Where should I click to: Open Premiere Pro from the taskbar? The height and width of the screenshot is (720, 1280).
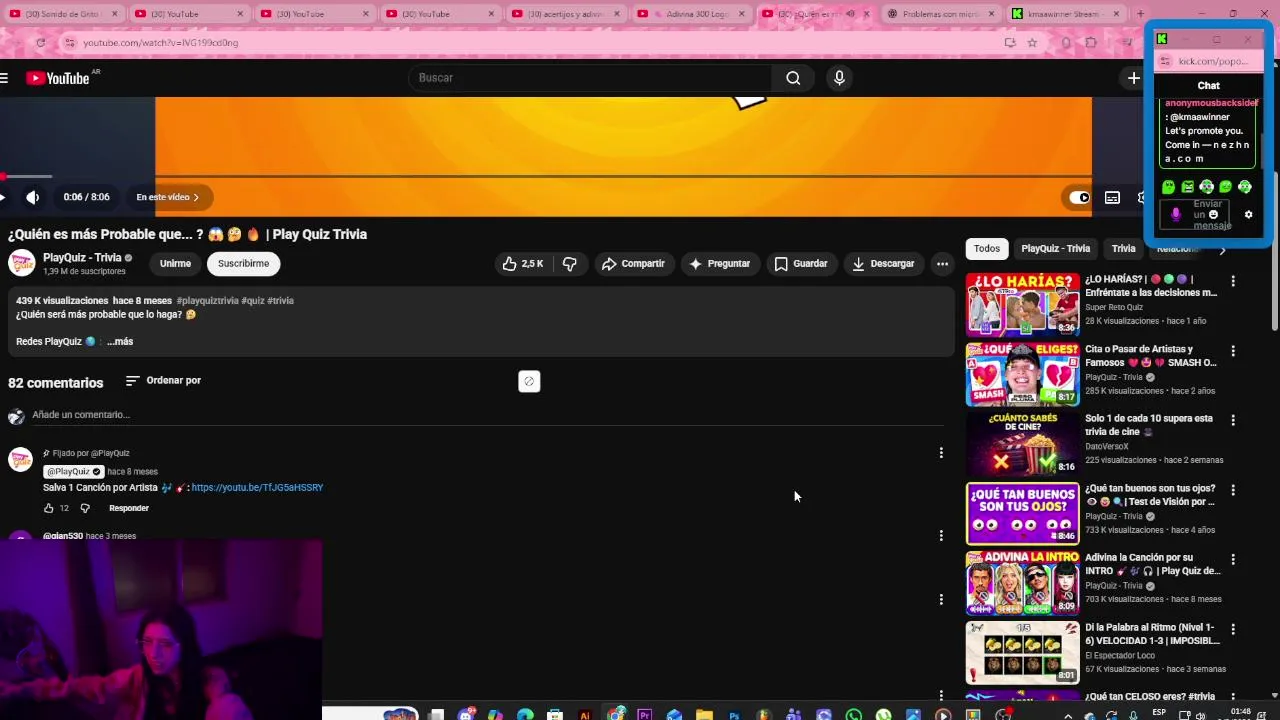[x=644, y=714]
